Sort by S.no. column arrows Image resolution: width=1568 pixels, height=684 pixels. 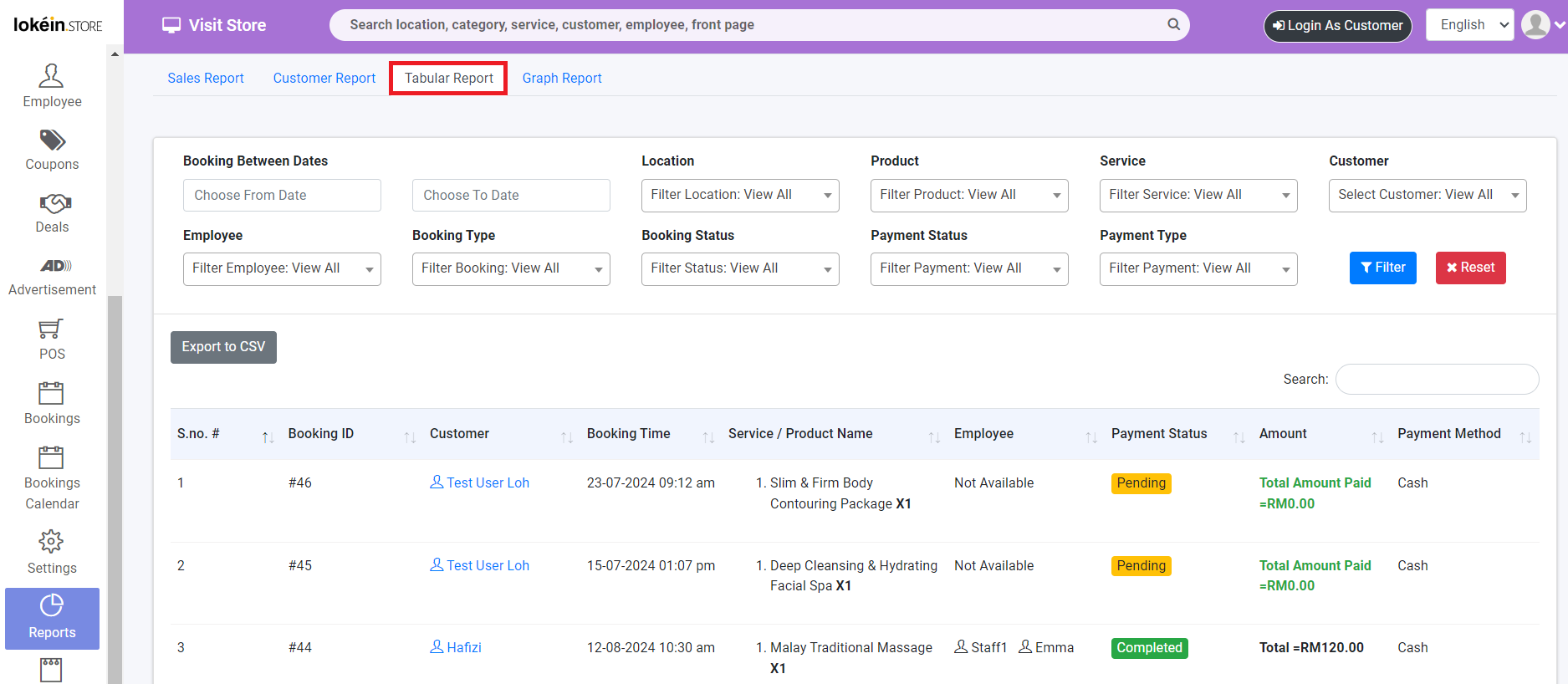(x=268, y=437)
